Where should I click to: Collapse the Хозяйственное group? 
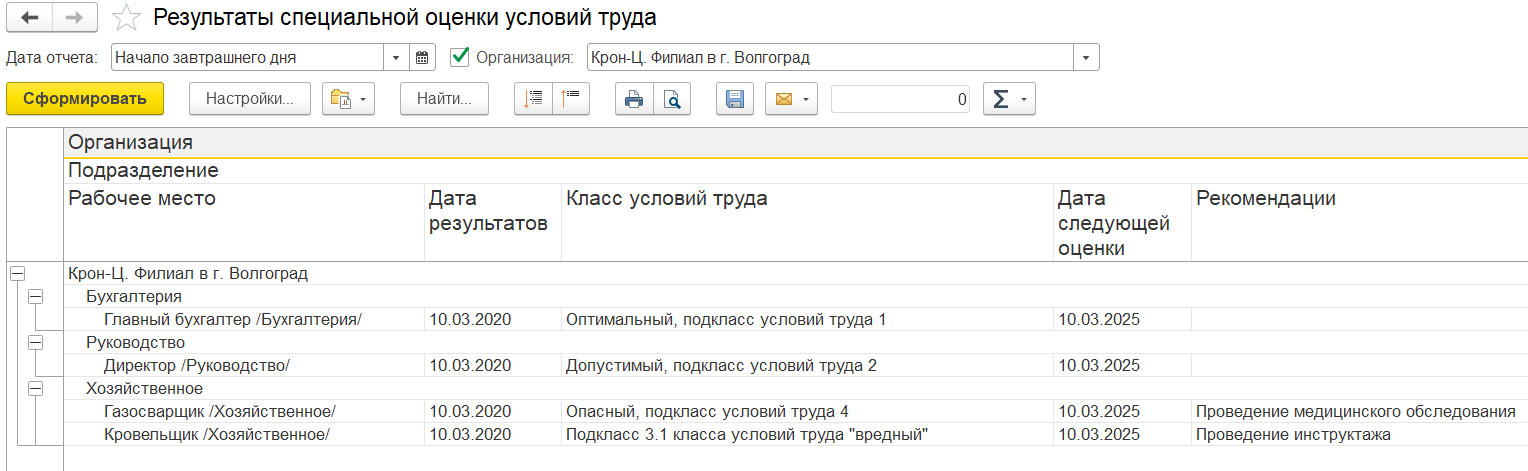(x=35, y=389)
